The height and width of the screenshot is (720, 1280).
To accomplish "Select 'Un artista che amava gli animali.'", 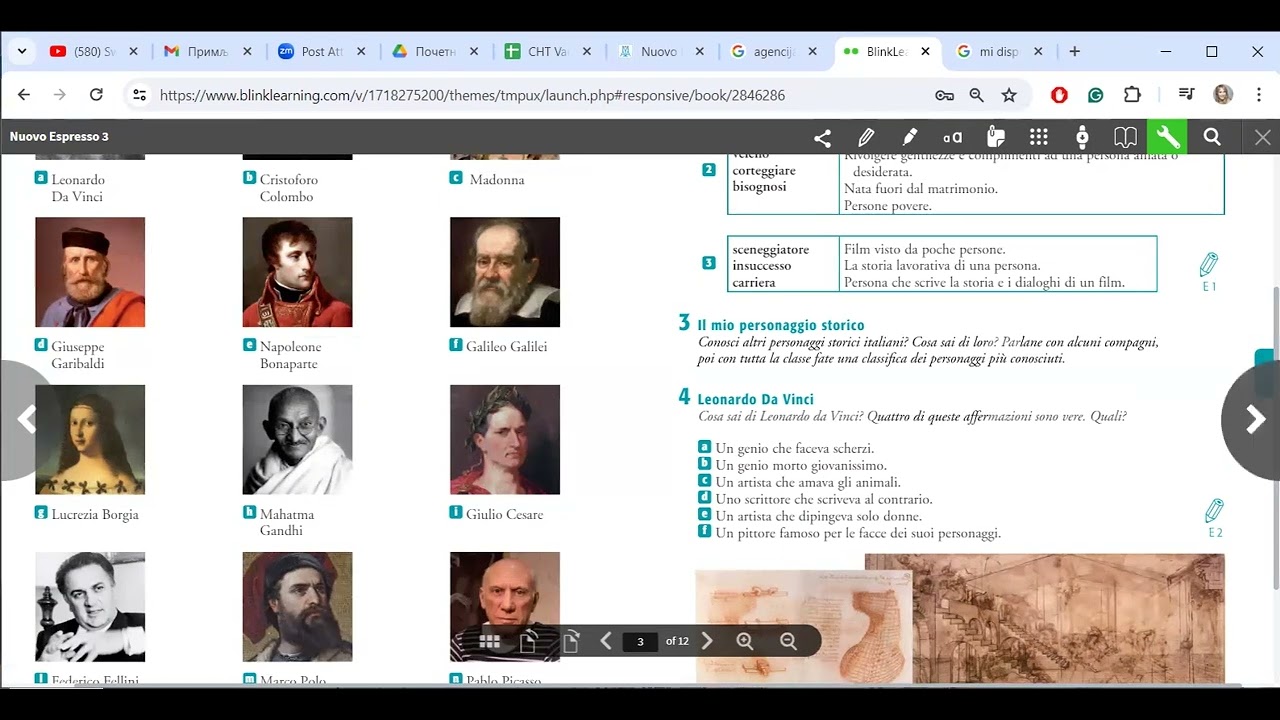I will click(808, 482).
